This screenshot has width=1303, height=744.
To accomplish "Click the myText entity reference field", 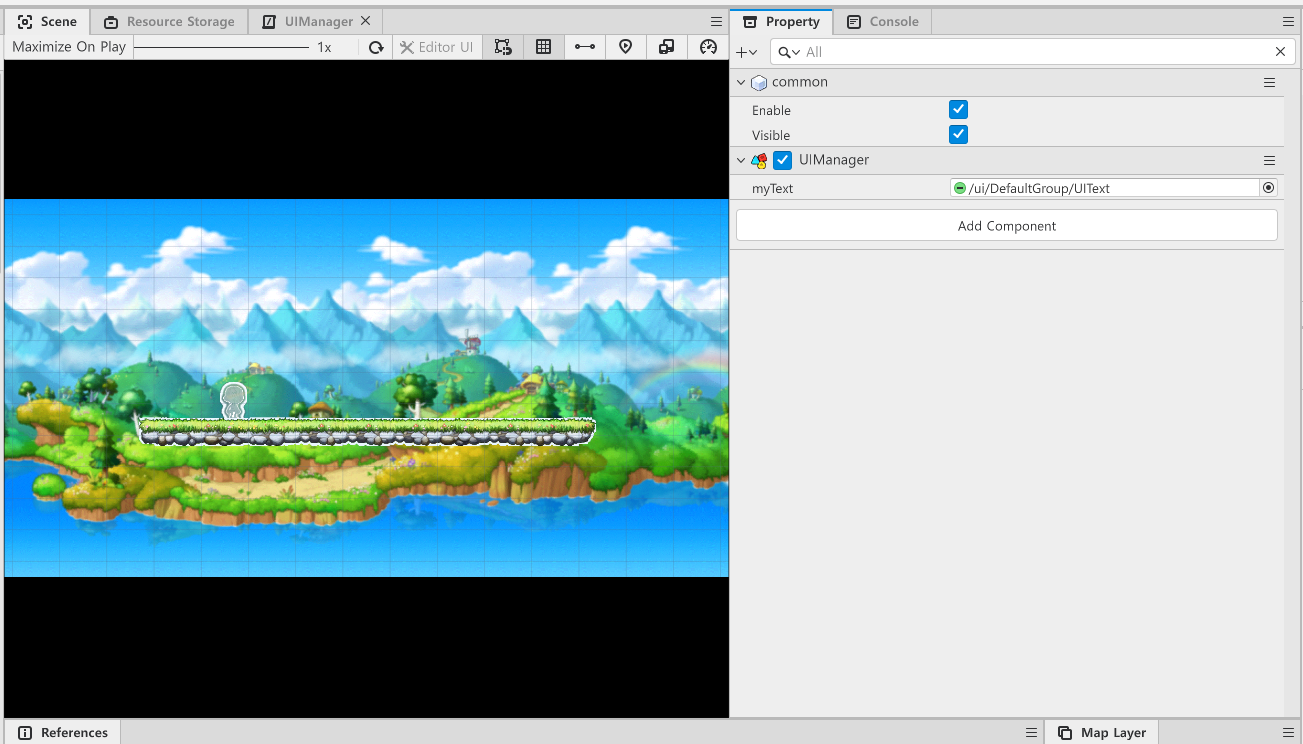I will [x=1104, y=188].
